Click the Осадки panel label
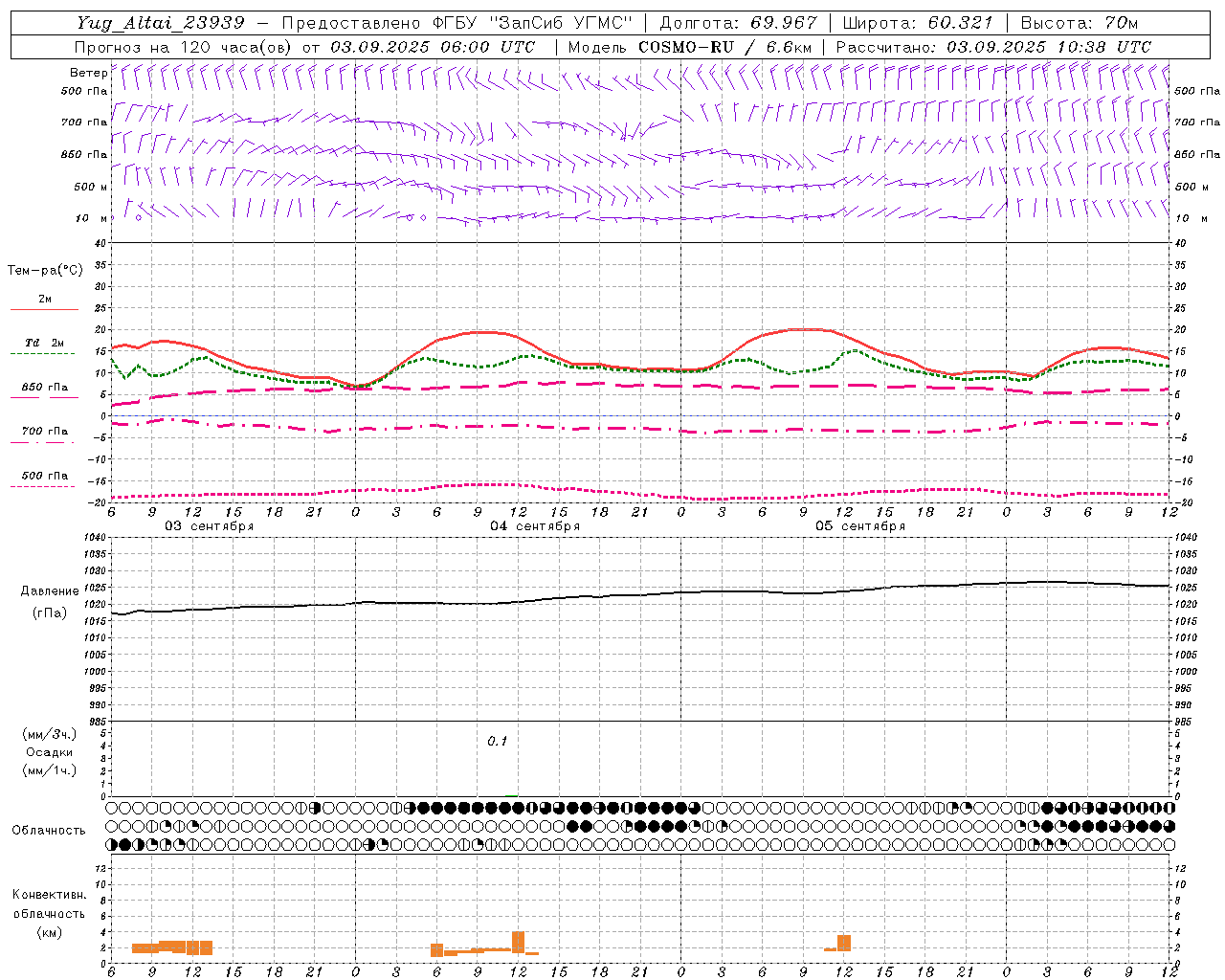This screenshot has width=1225, height=980. coord(50,752)
